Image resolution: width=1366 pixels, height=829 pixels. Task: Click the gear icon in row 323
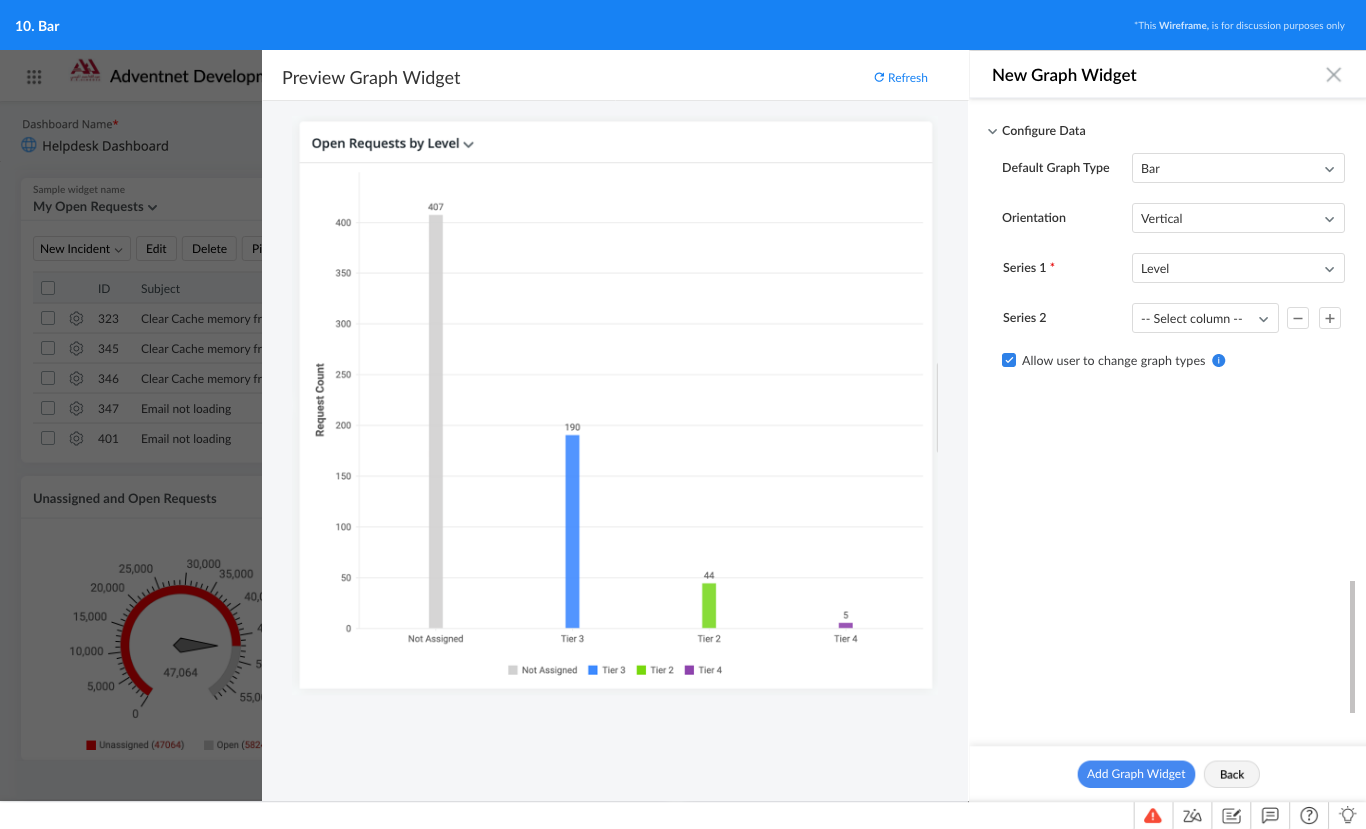pos(76,318)
